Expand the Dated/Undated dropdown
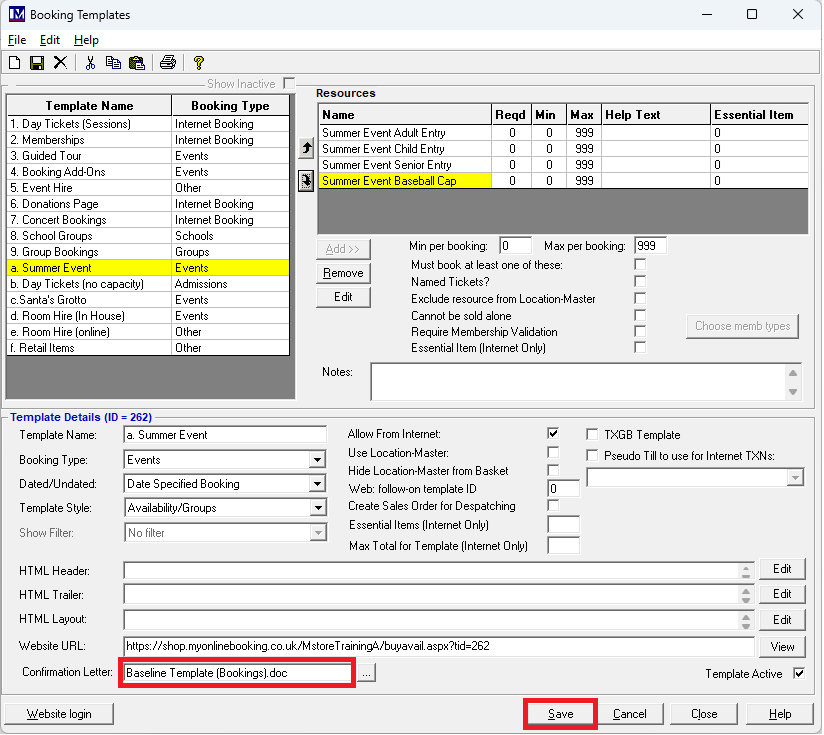 pos(317,484)
